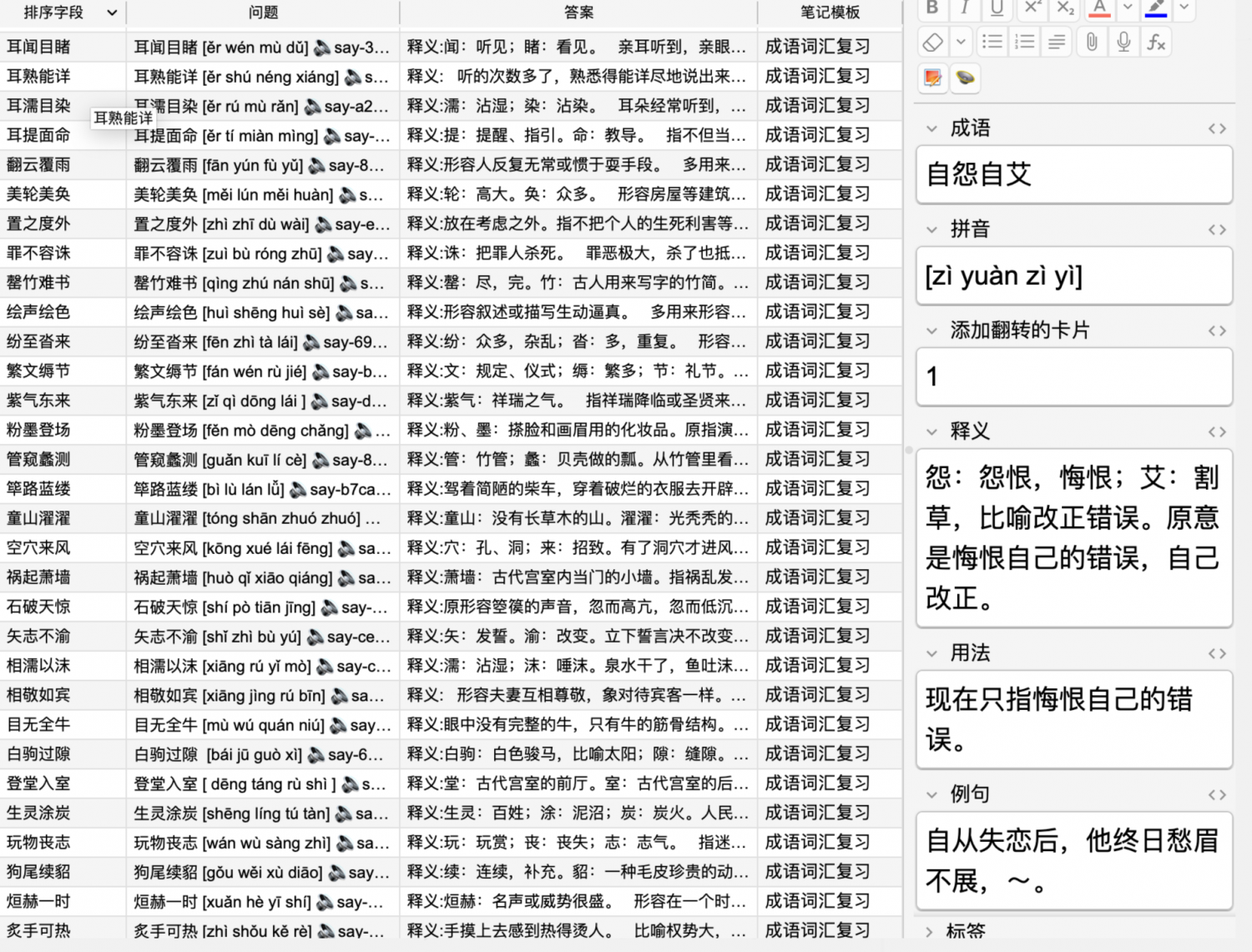Edit the 添加翻转的卡片 field value 1
The image size is (1252, 952).
click(x=1074, y=376)
